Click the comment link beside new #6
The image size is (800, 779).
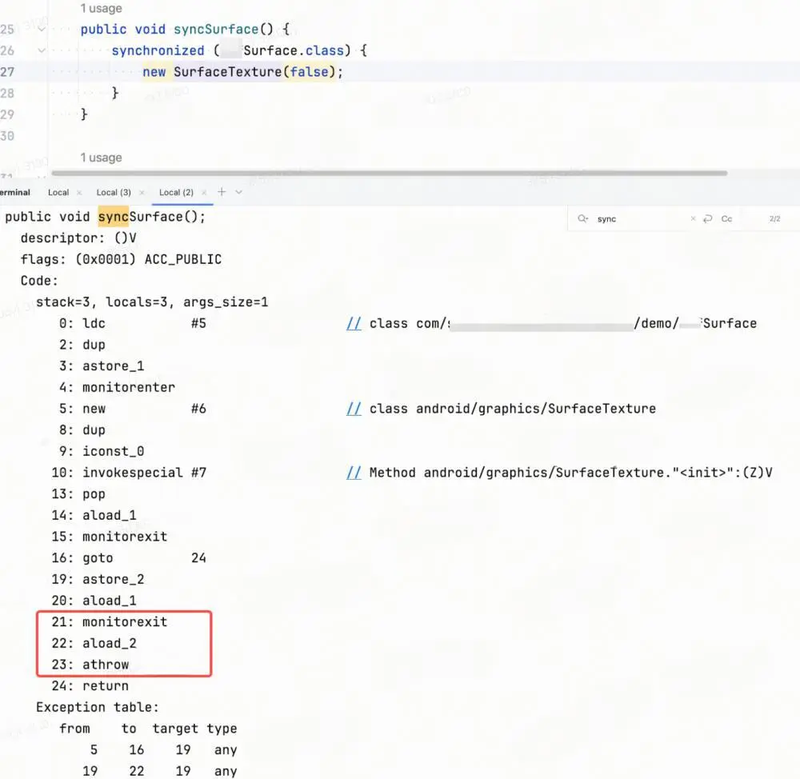(354, 409)
